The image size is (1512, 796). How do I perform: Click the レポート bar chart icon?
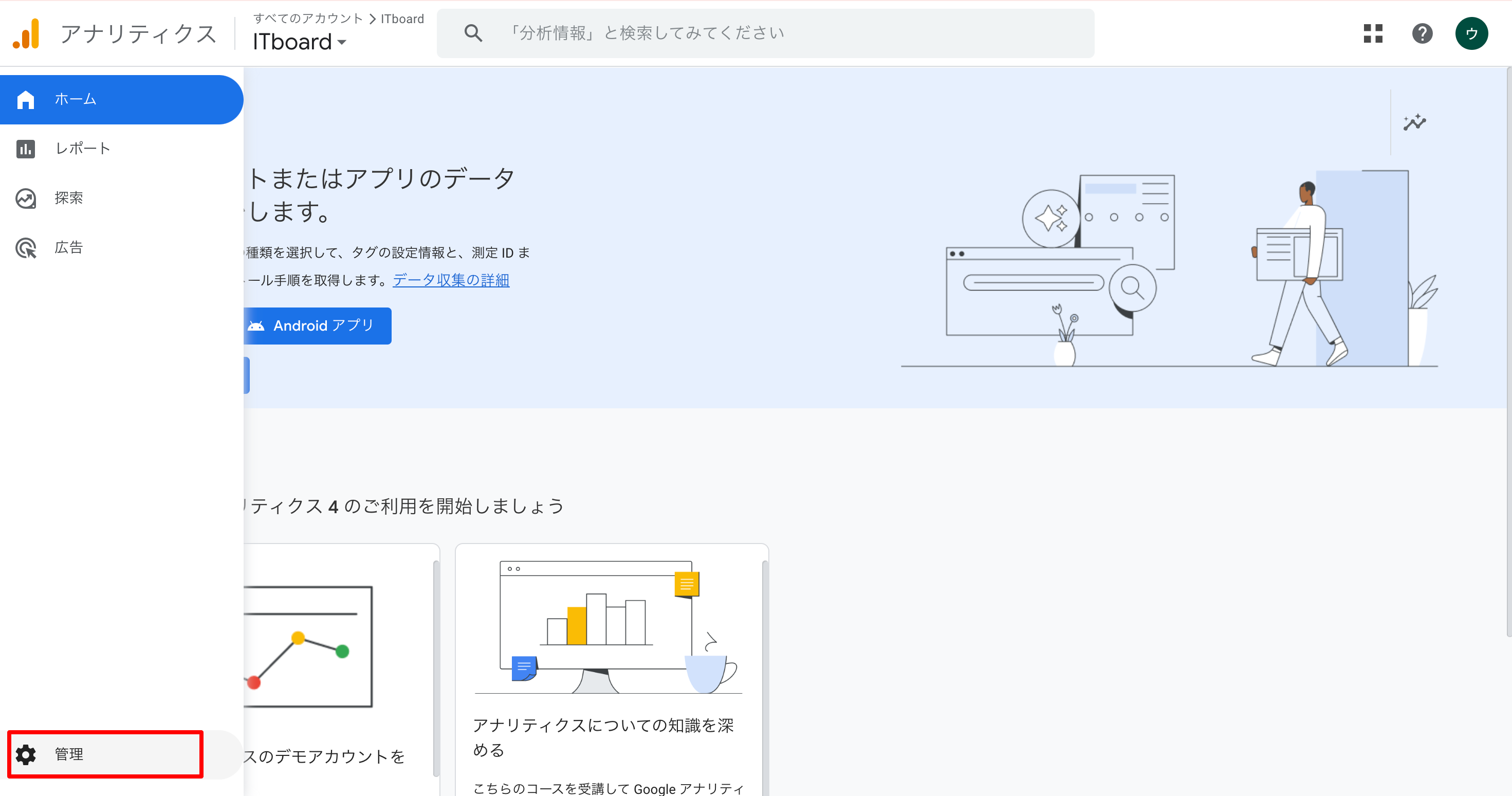click(x=26, y=149)
